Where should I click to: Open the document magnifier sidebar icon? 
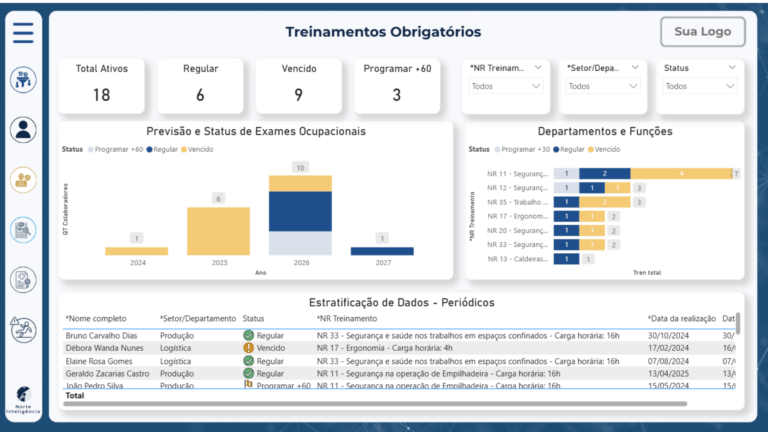(x=23, y=230)
